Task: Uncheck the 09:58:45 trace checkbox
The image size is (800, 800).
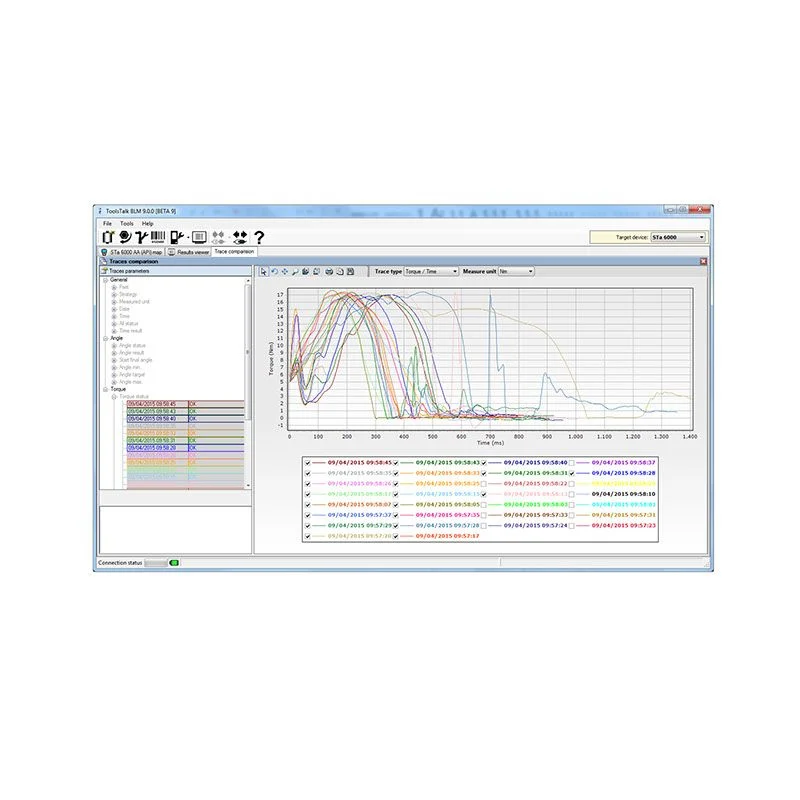Action: (308, 463)
